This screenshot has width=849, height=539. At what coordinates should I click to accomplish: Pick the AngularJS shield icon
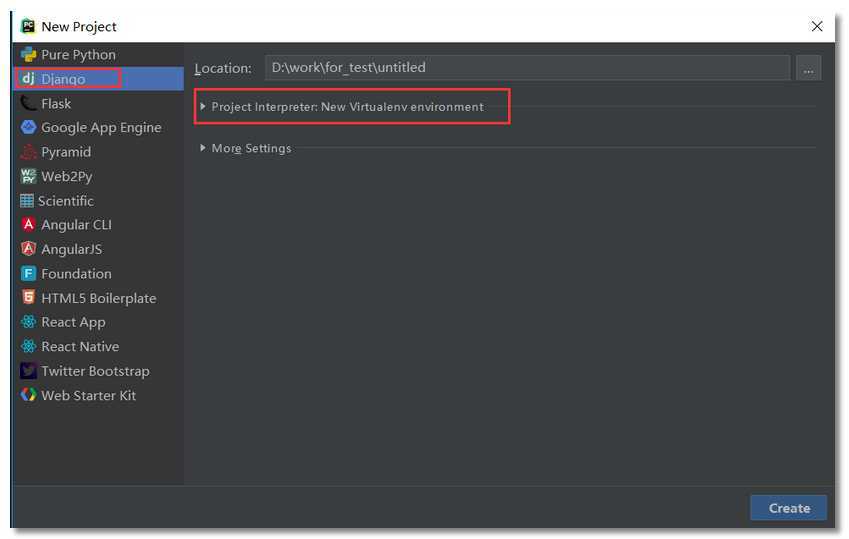click(28, 249)
